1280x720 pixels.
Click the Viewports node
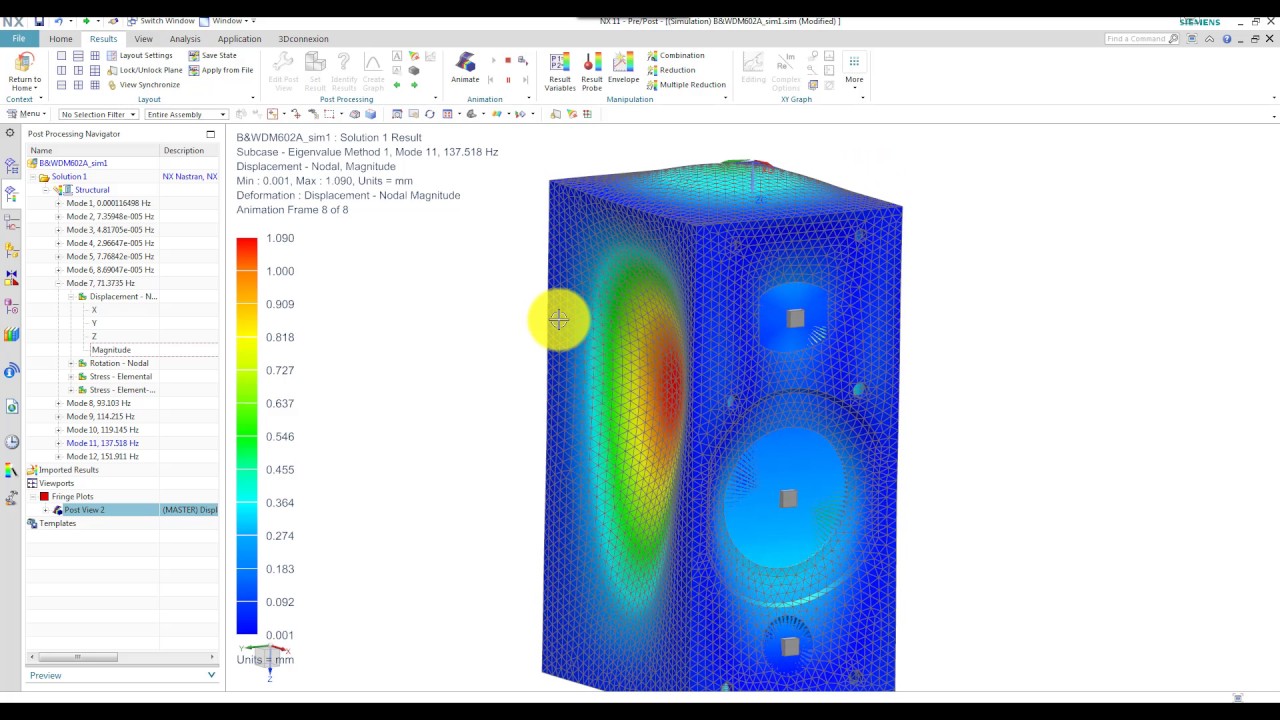point(56,483)
